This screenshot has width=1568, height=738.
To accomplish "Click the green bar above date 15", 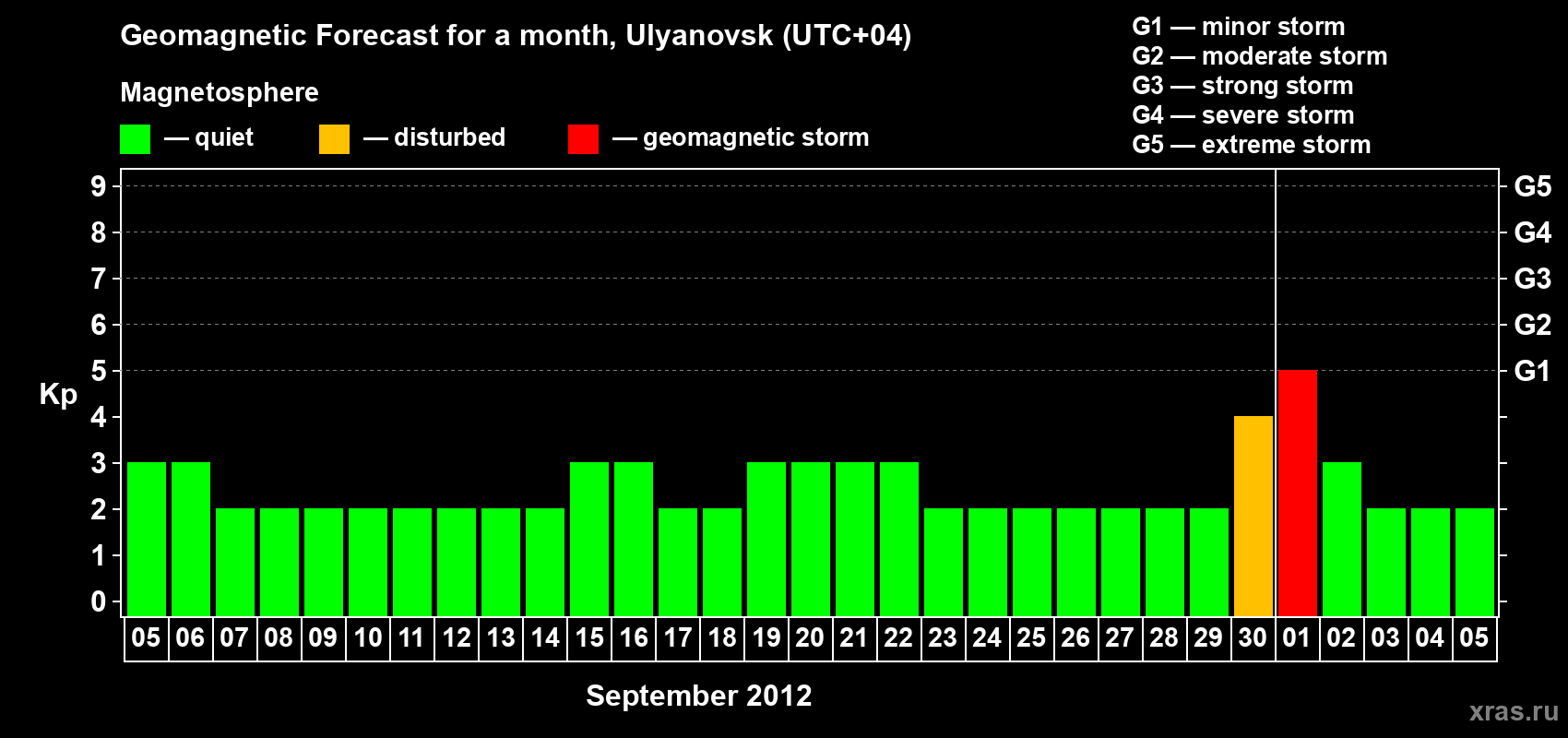I will click(588, 539).
